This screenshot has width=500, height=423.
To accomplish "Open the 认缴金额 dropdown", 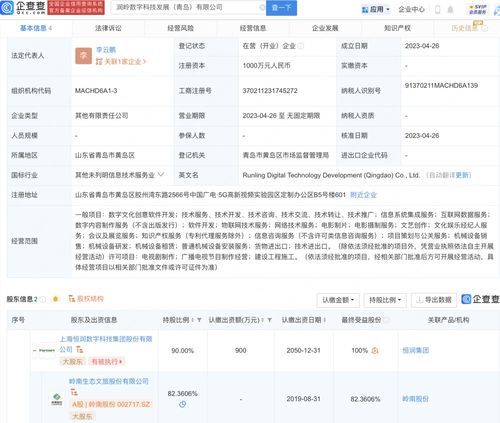I will click(x=338, y=300).
